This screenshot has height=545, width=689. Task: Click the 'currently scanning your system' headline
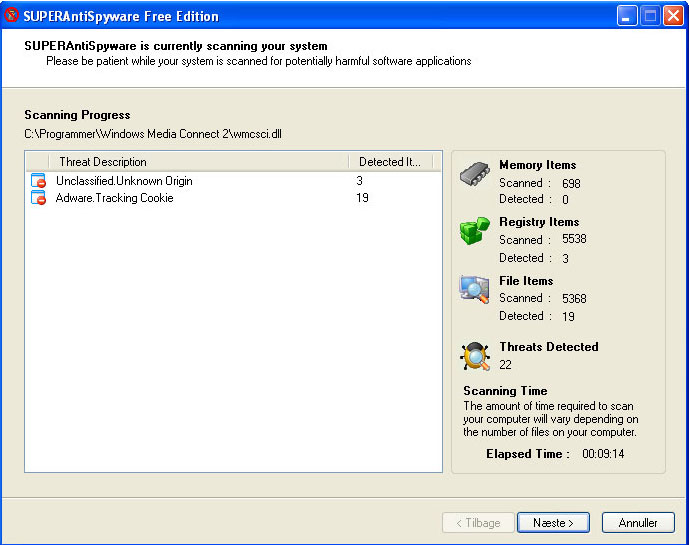point(176,46)
